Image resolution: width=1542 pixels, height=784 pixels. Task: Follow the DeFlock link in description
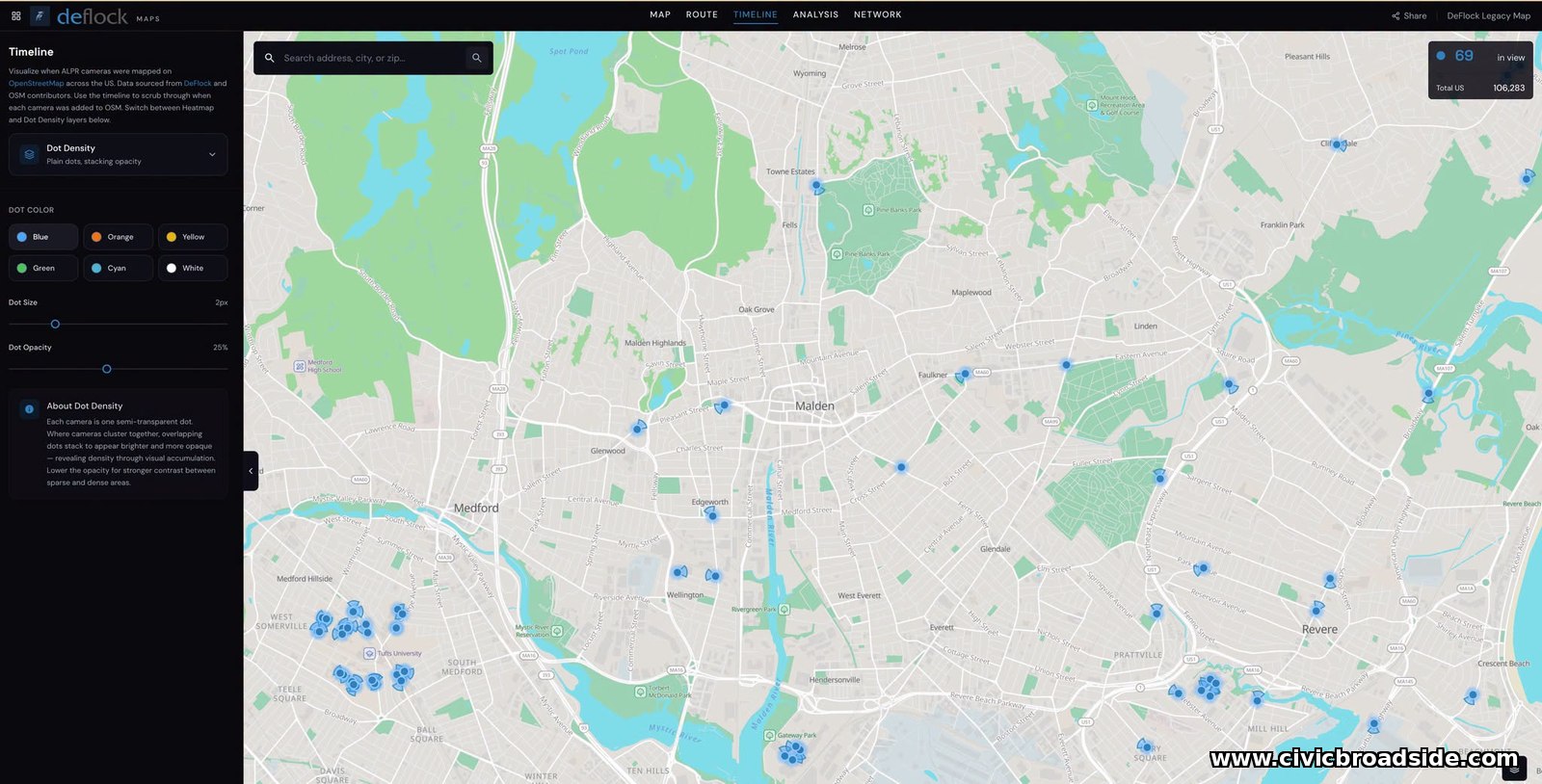(x=198, y=84)
